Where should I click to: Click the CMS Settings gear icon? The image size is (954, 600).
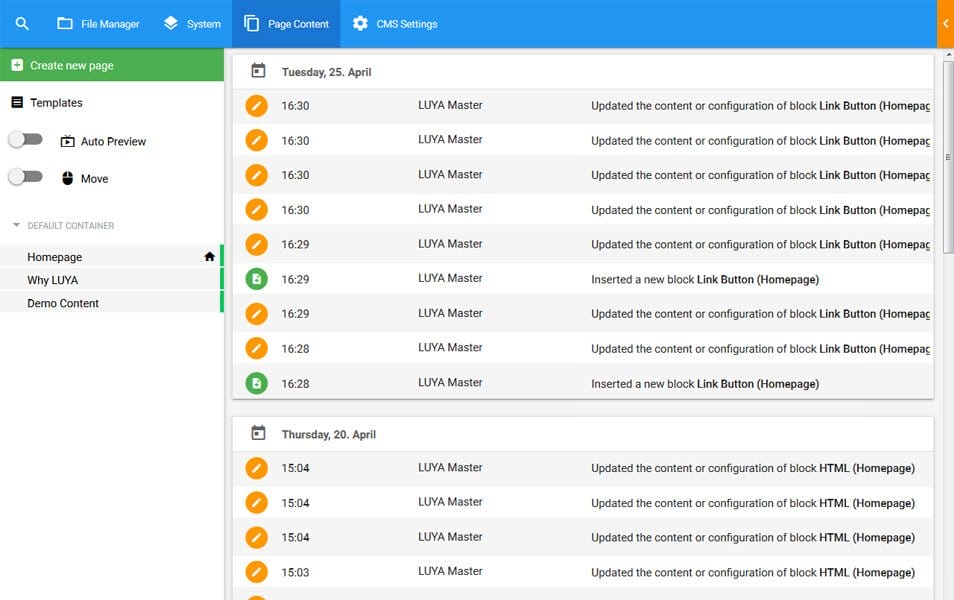coord(360,24)
